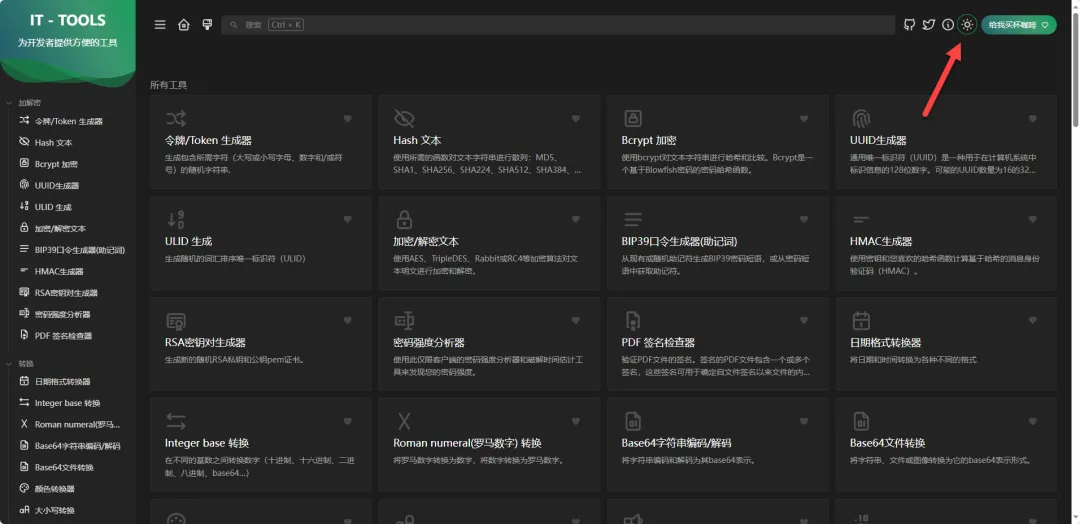Toggle the sidebar hamburger menu
This screenshot has height=524, width=1080.
[160, 25]
